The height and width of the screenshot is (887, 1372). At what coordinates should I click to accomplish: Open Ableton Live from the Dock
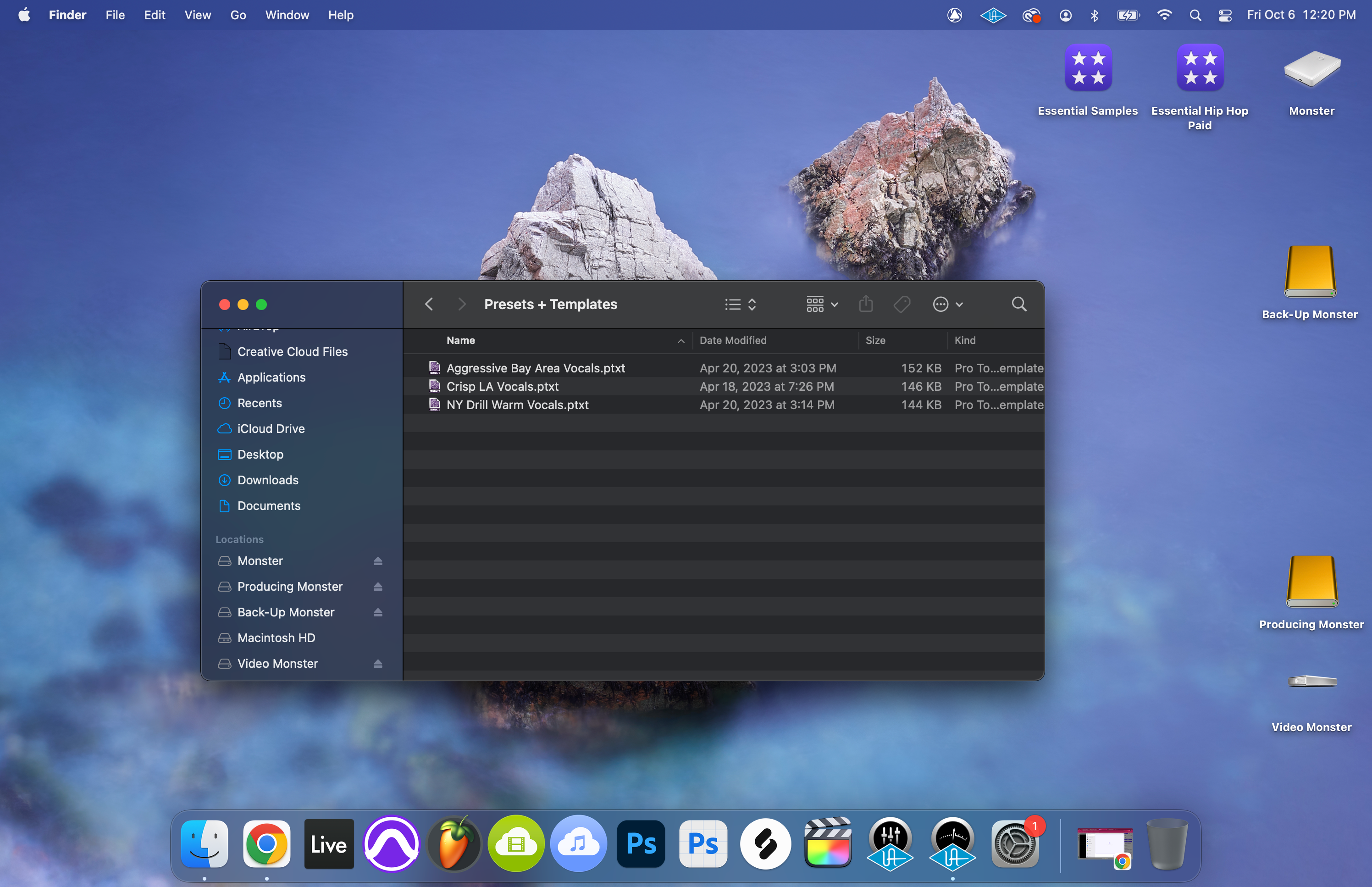click(329, 844)
